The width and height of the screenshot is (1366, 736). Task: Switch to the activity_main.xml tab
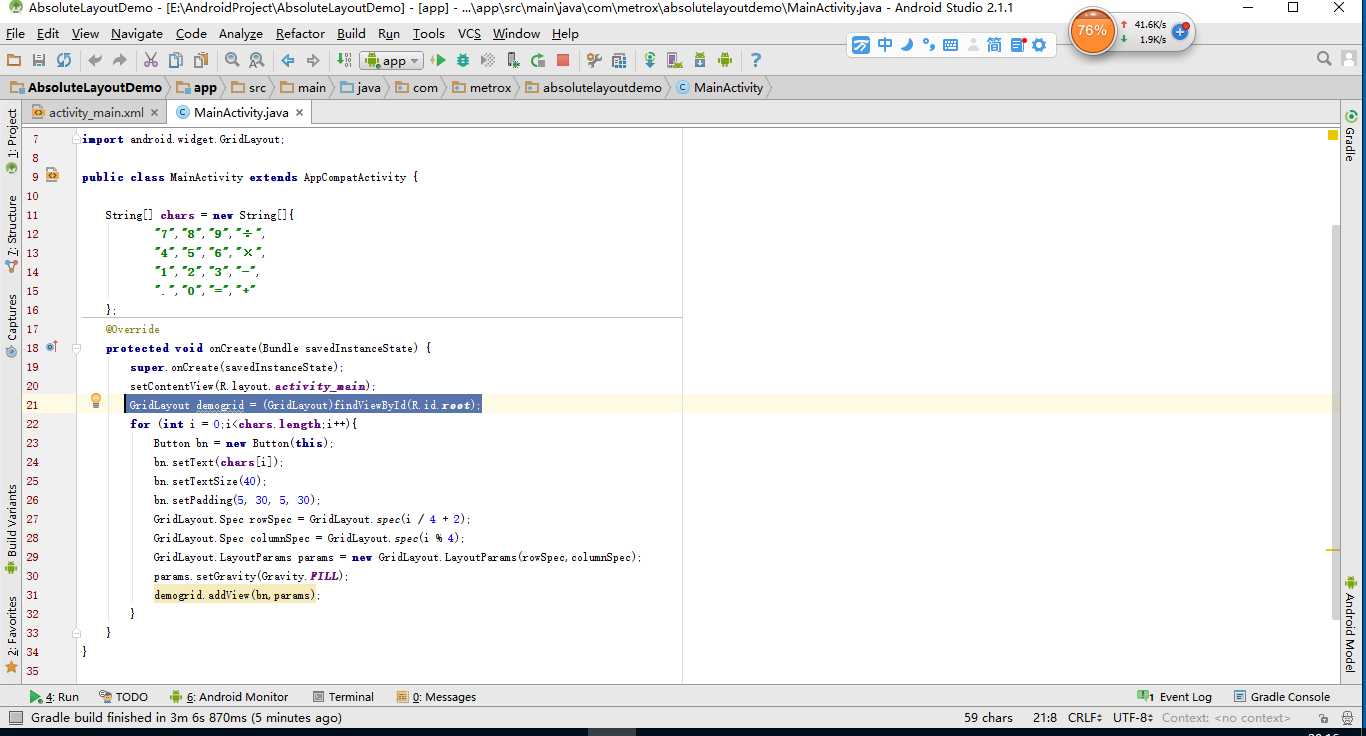[96, 113]
